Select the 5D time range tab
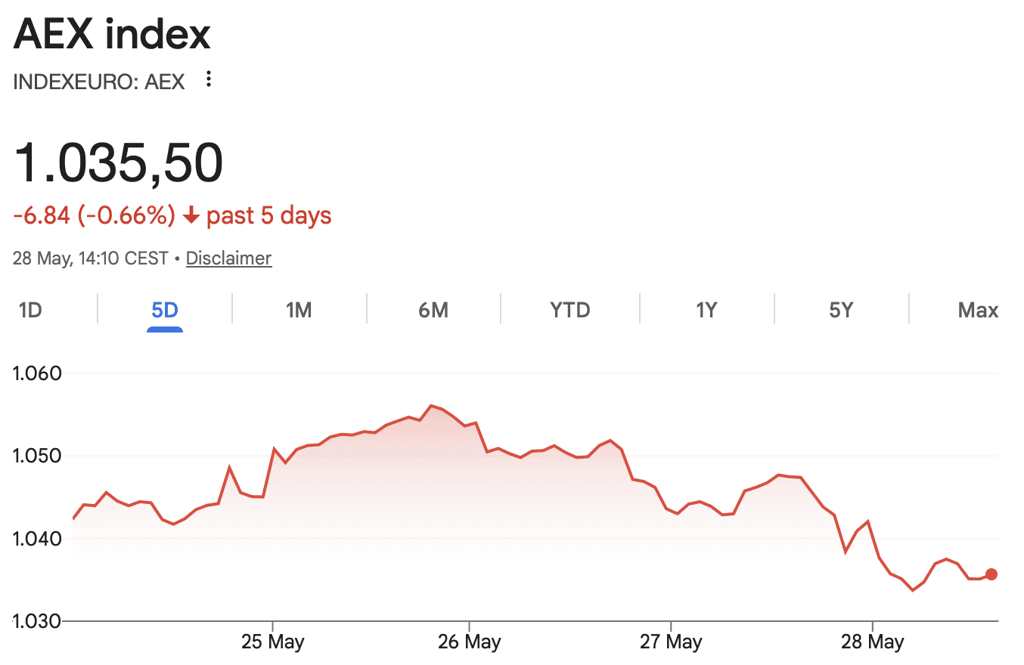This screenshot has width=1024, height=665. (x=165, y=310)
